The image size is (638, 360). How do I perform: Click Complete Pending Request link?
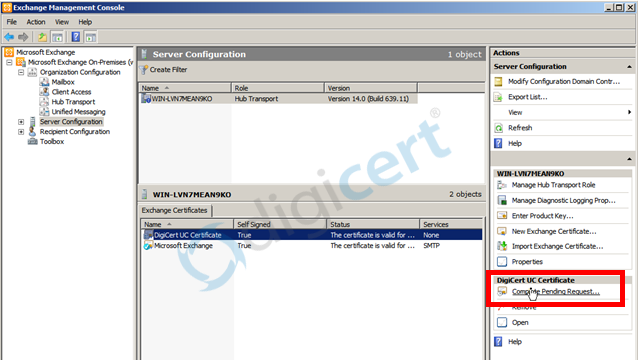(x=555, y=291)
